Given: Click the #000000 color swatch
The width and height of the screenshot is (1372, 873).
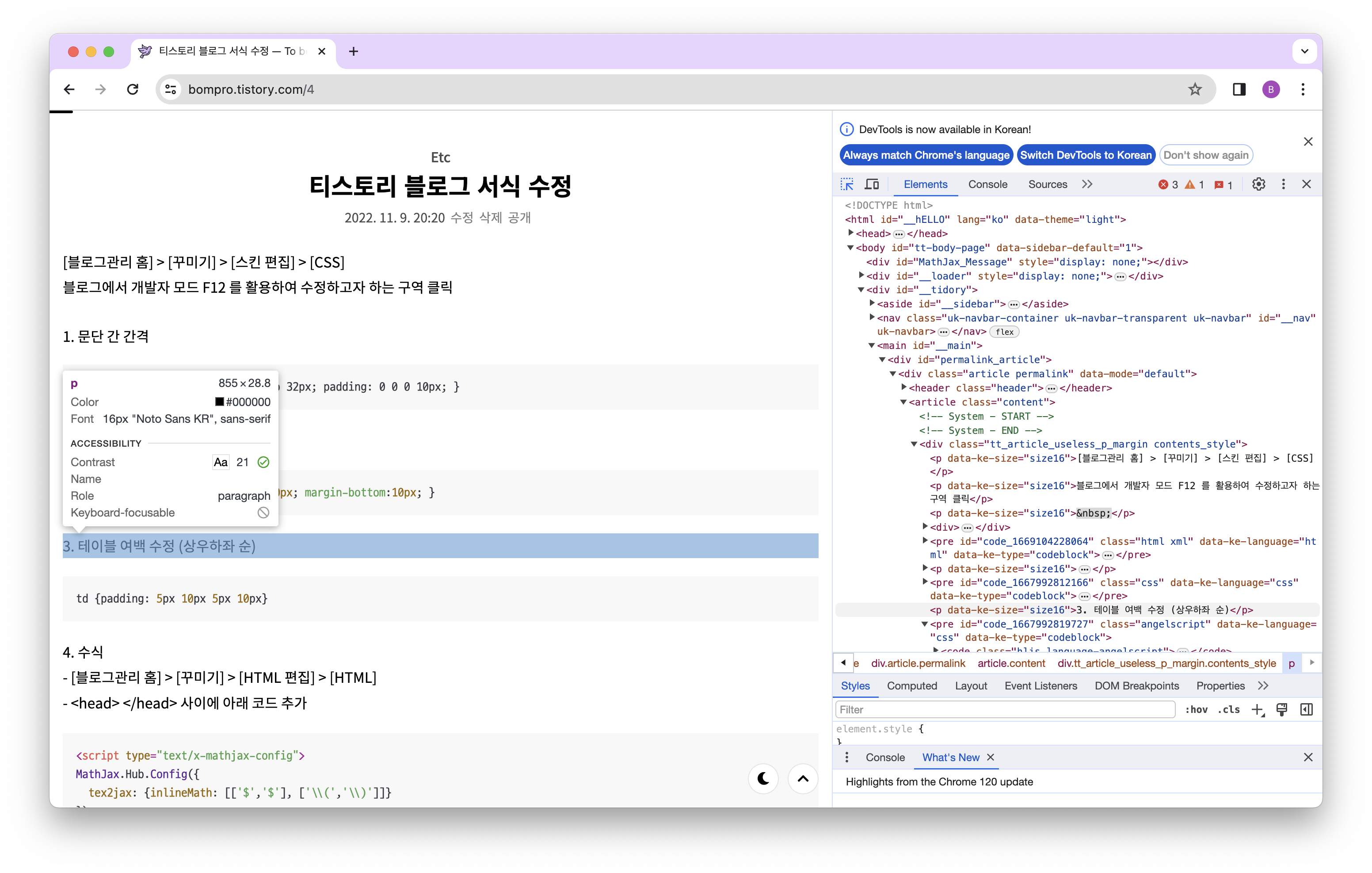Looking at the screenshot, I should click(x=219, y=402).
